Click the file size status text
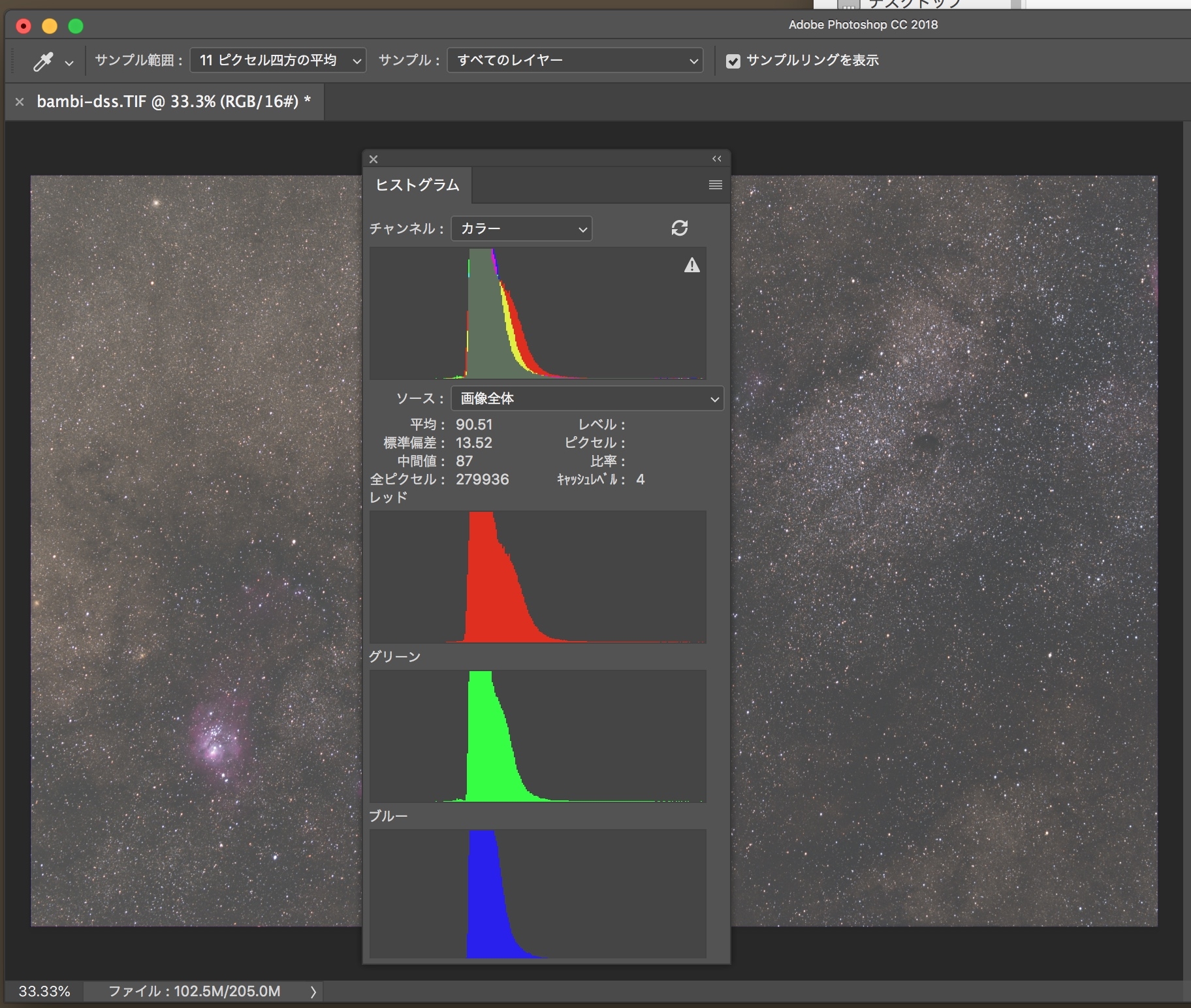This screenshot has height=1008, width=1191. click(194, 991)
